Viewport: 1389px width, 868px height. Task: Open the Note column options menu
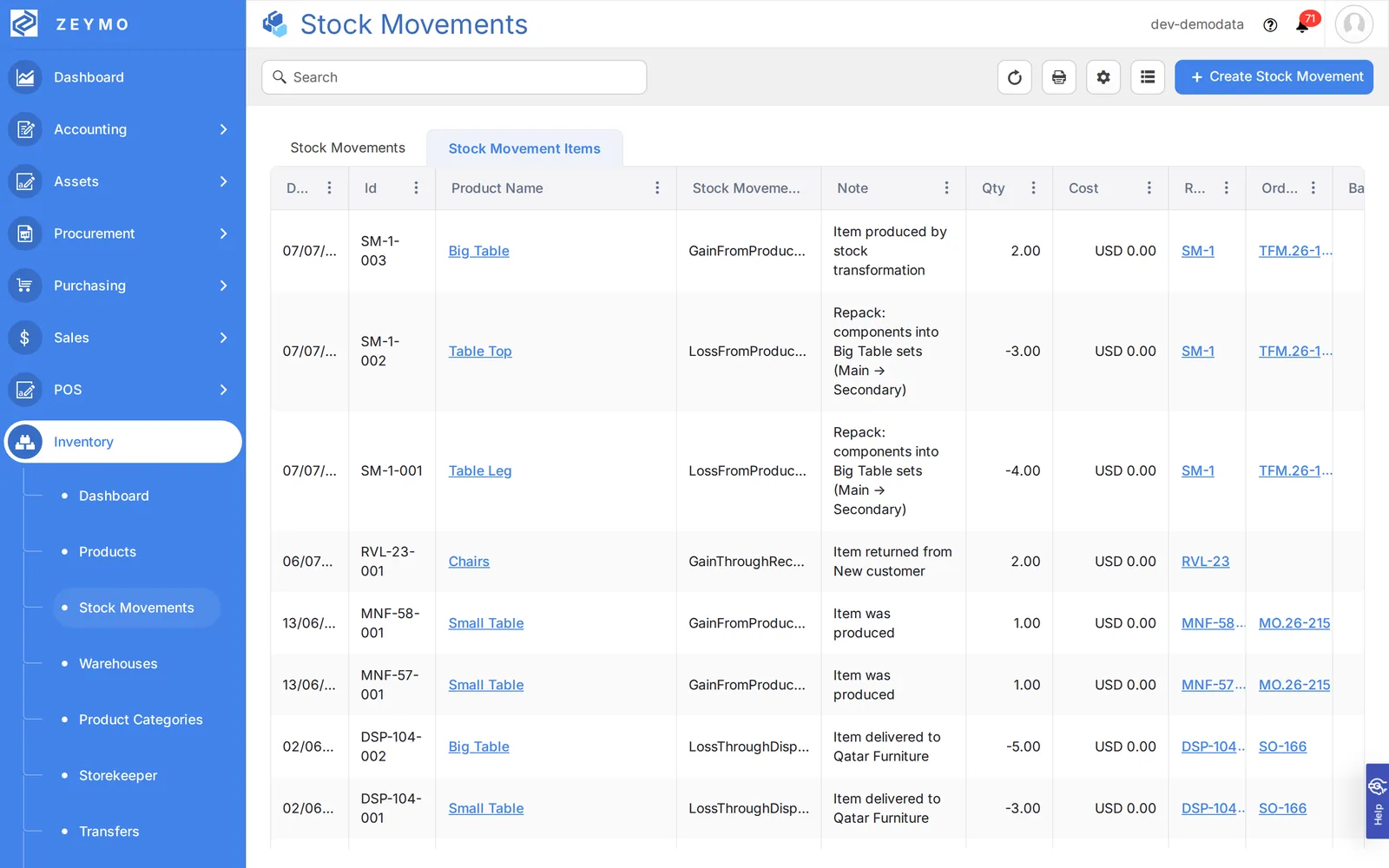point(946,188)
